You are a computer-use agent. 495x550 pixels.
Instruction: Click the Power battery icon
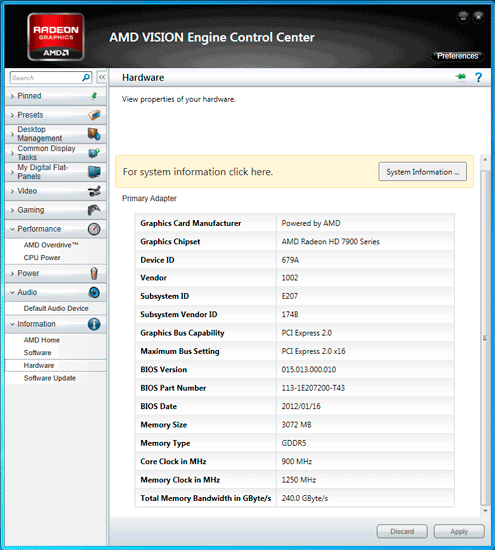[94, 273]
